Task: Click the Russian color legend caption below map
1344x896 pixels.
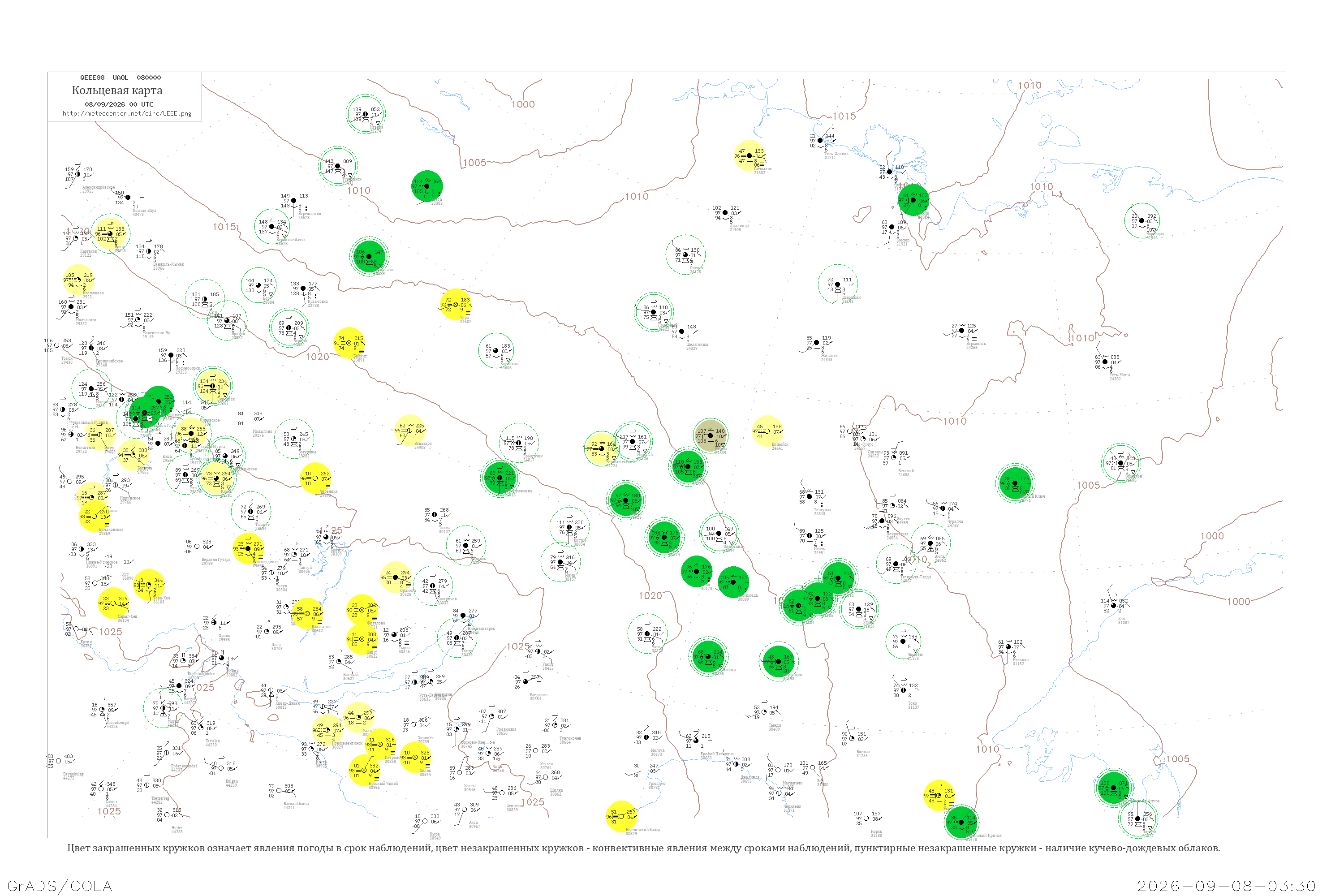Action: (x=643, y=848)
